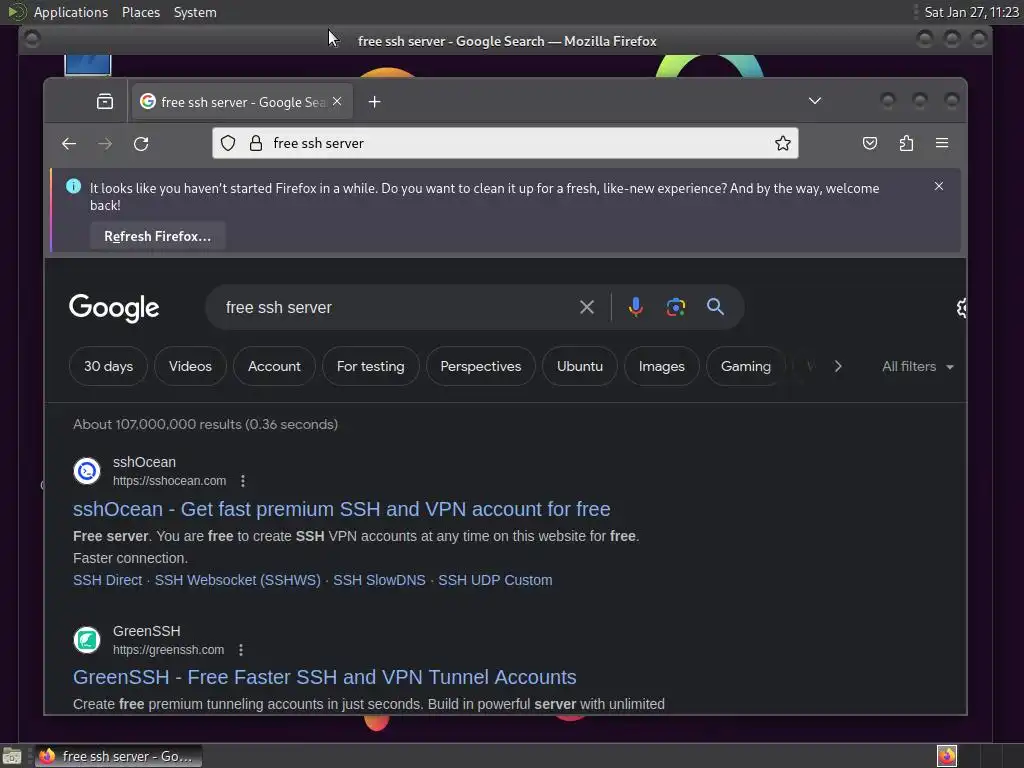1024x768 pixels.
Task: Open the GreenSSH result options dots
Action: tap(241, 650)
